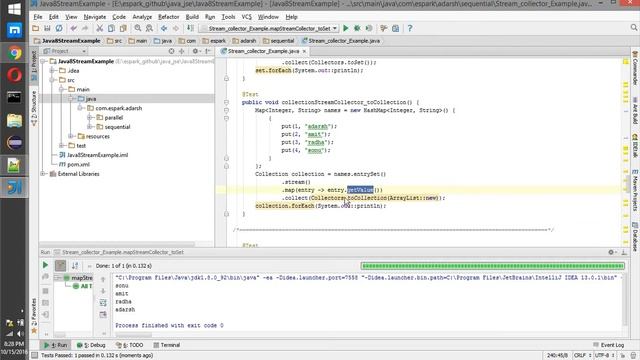Click the Save All toolbar icon
This screenshot has width=640, height=360.
pyautogui.click(x=47, y=28)
